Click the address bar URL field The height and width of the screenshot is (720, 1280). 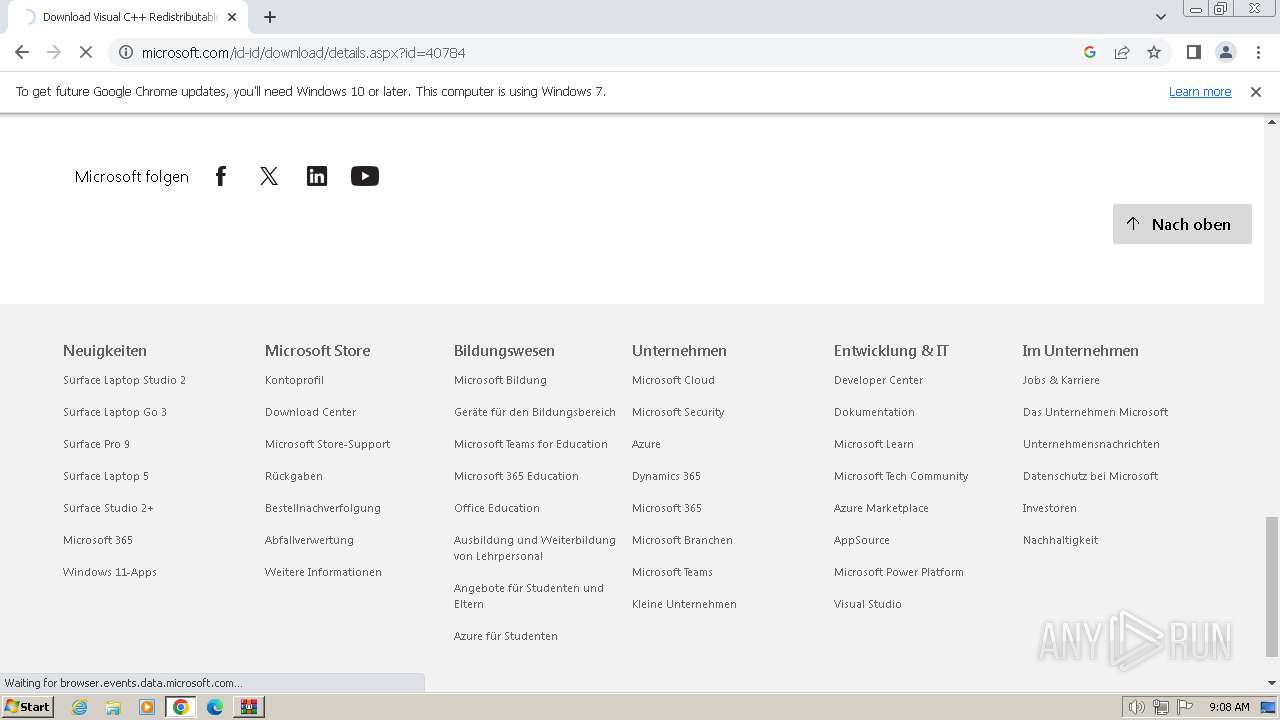click(600, 53)
